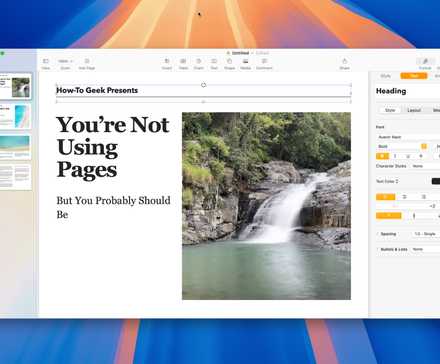Toggle the Strikethrough formatting button
440x364 pixels.
tap(421, 156)
